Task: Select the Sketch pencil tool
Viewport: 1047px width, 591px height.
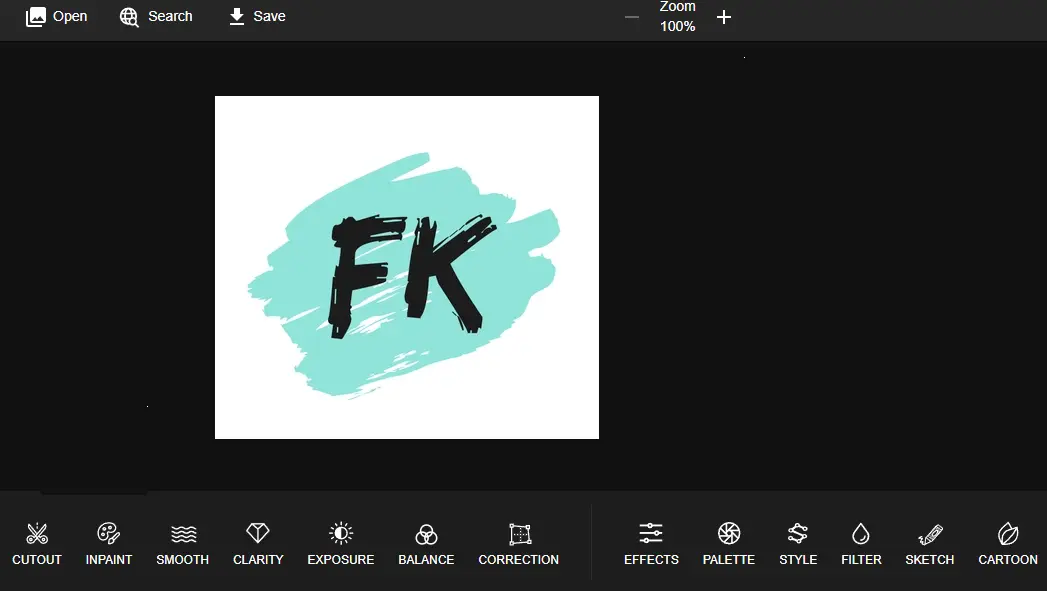Action: 929,544
